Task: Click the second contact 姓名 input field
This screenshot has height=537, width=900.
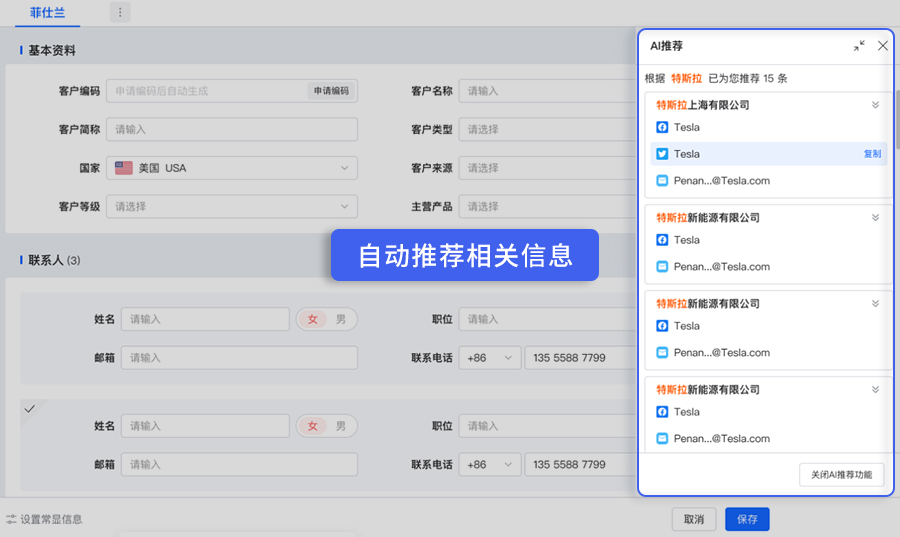Action: 205,426
